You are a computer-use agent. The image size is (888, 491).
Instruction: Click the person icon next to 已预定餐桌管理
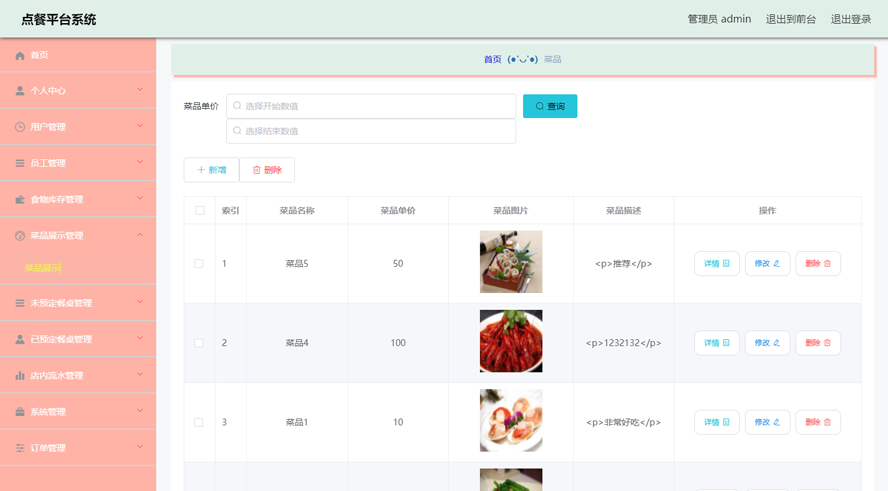(20, 339)
